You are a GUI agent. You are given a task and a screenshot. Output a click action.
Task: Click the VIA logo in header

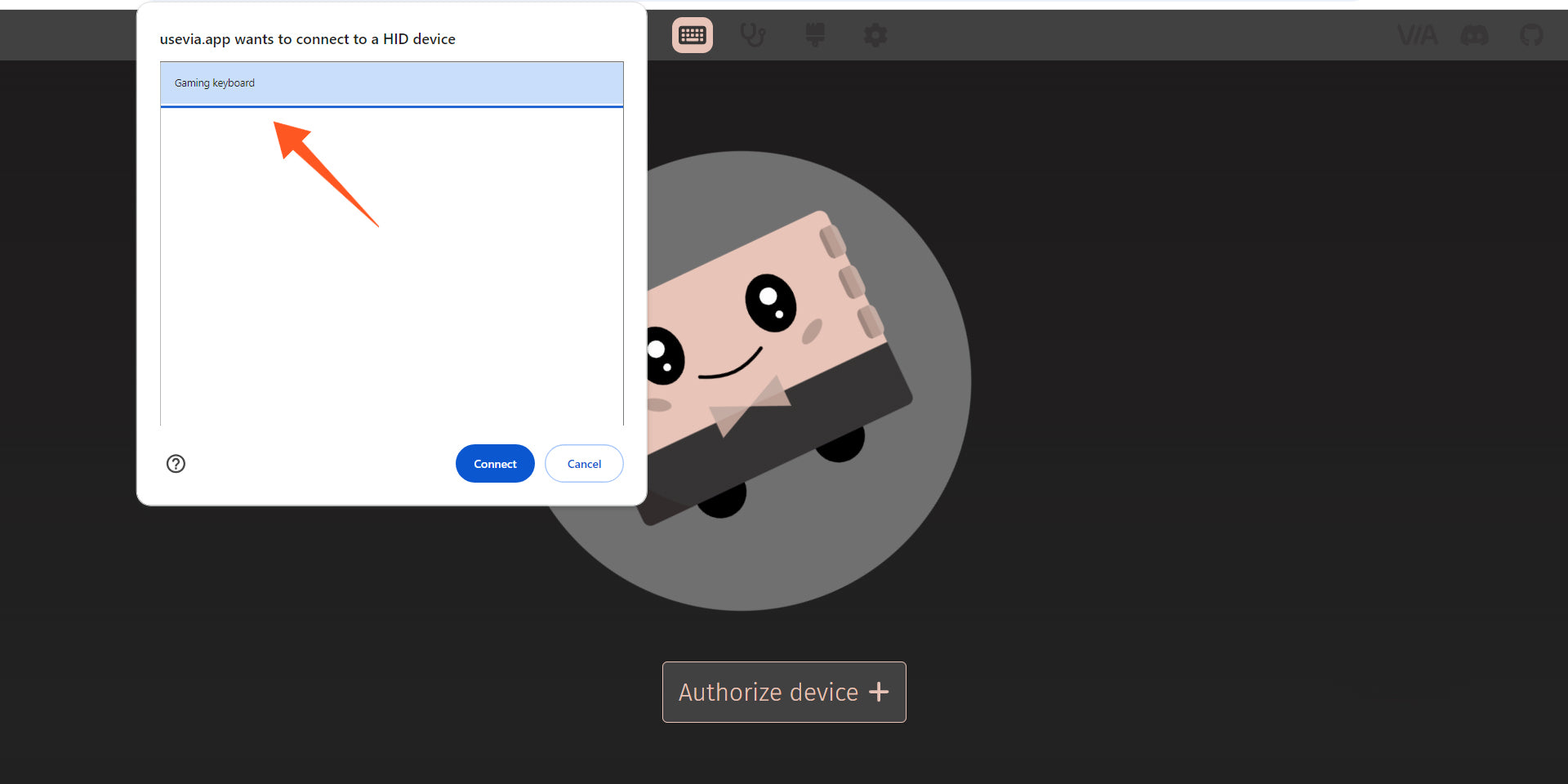click(1417, 35)
